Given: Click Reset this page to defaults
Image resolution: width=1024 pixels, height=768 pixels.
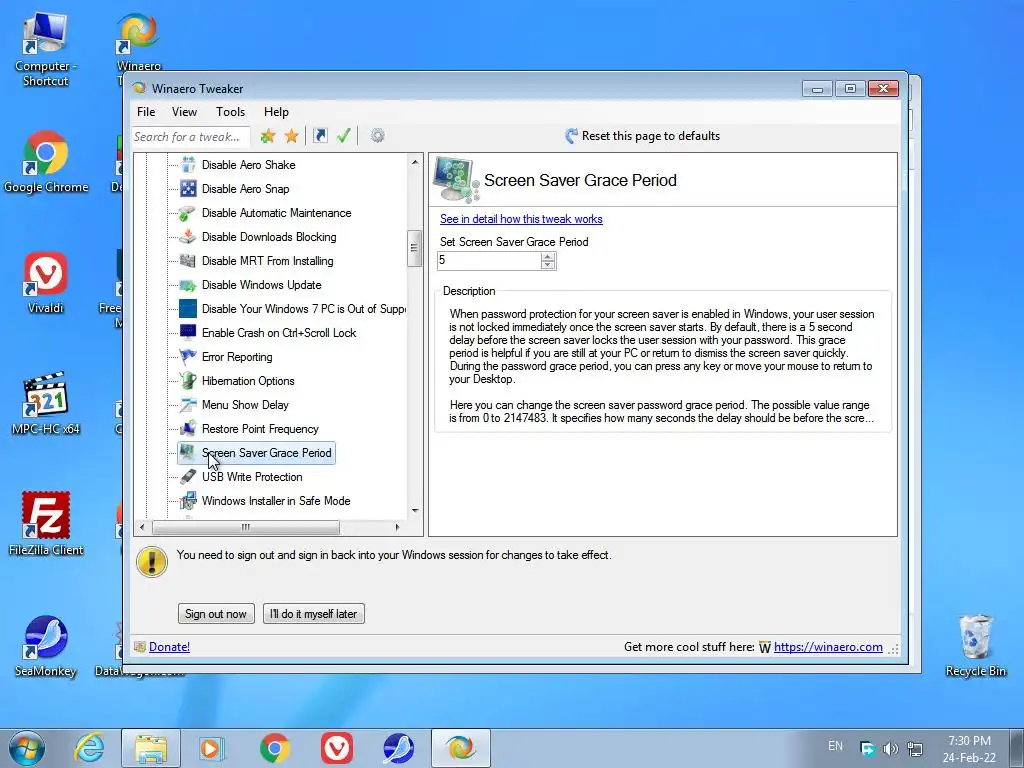Looking at the screenshot, I should [643, 136].
